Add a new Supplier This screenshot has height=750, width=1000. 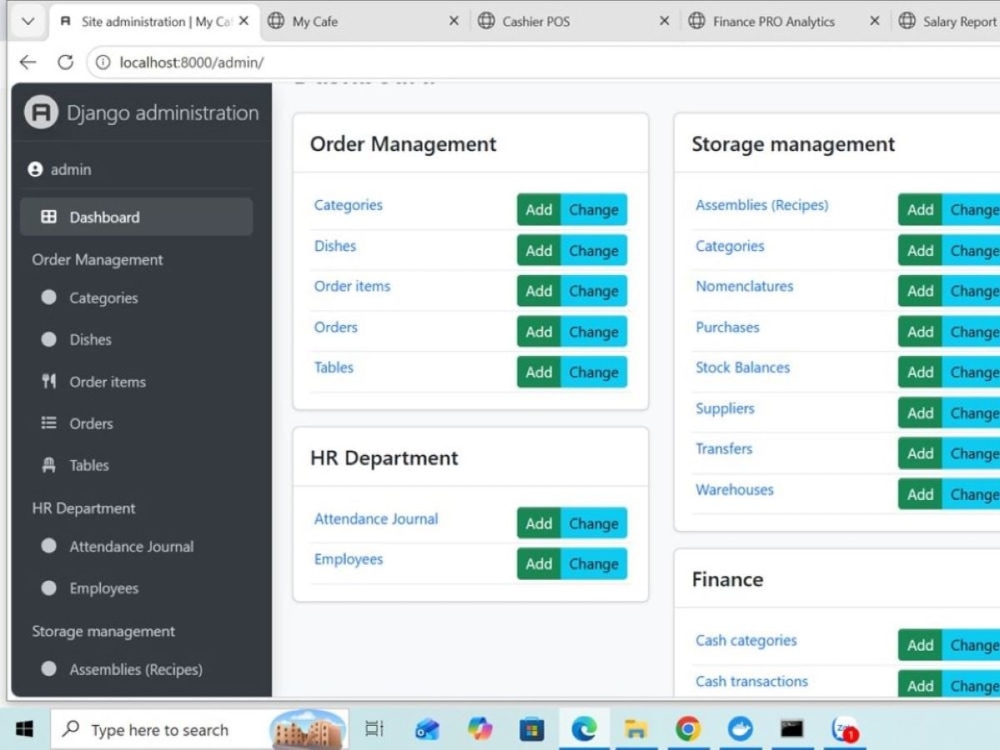920,413
